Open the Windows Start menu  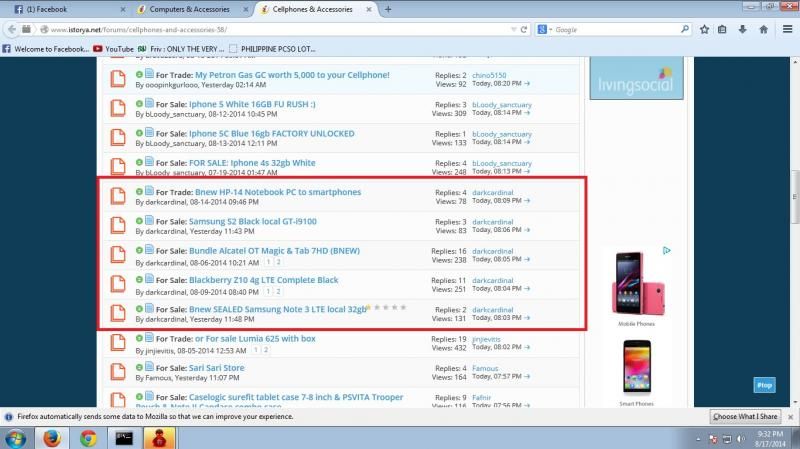click(17, 437)
